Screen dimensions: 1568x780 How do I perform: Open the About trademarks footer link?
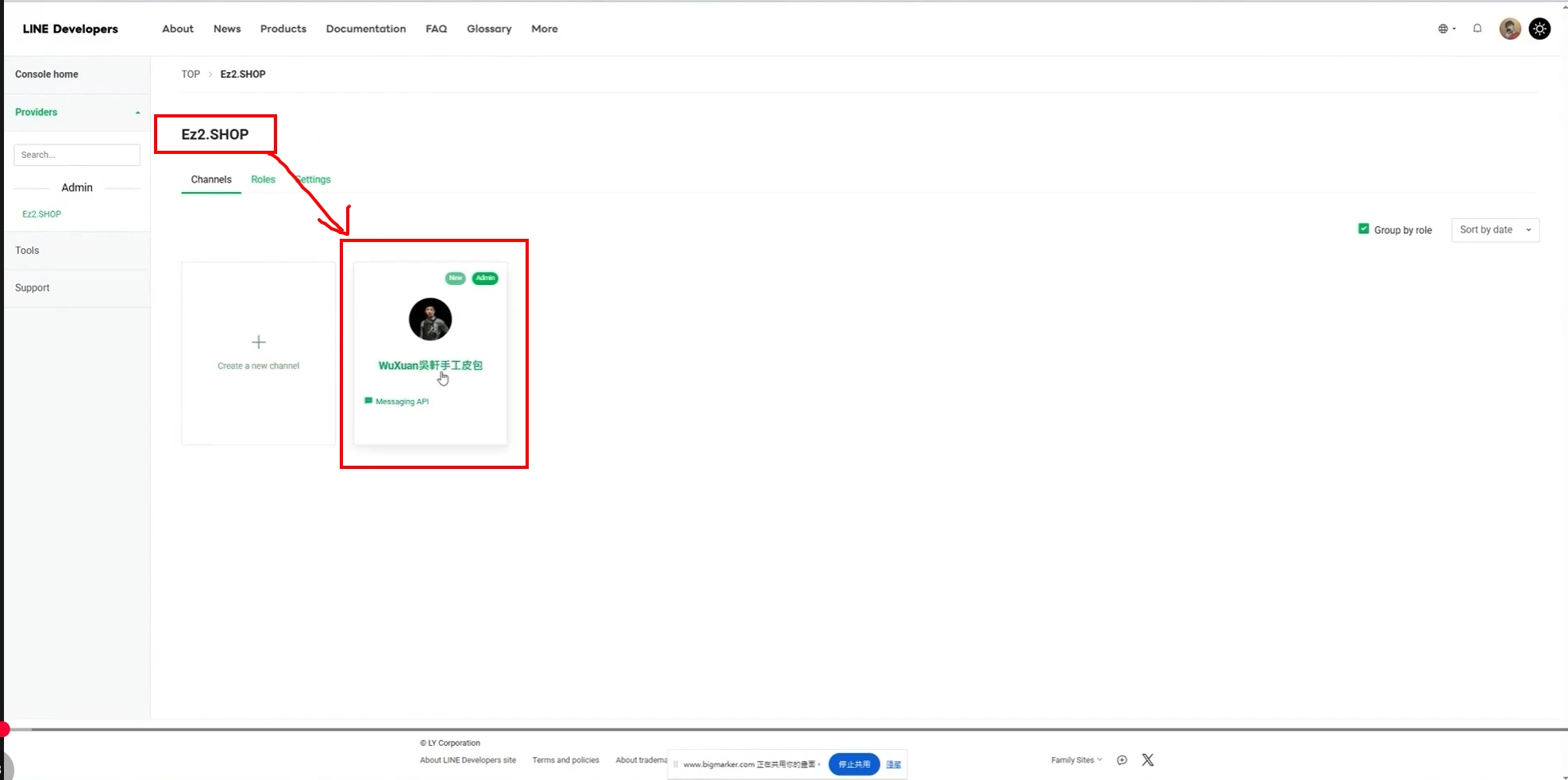point(641,760)
